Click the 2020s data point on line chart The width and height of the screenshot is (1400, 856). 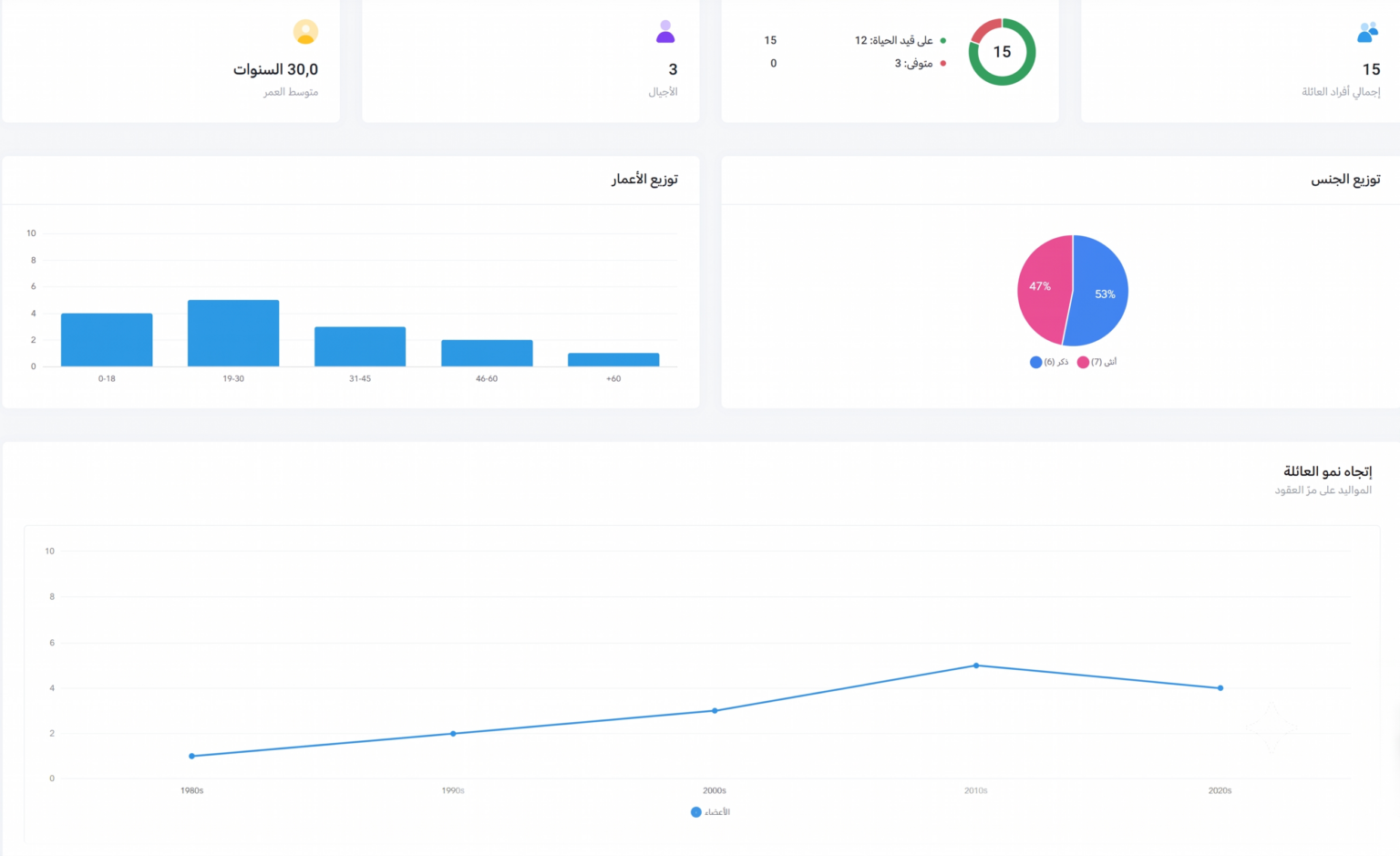point(1220,688)
